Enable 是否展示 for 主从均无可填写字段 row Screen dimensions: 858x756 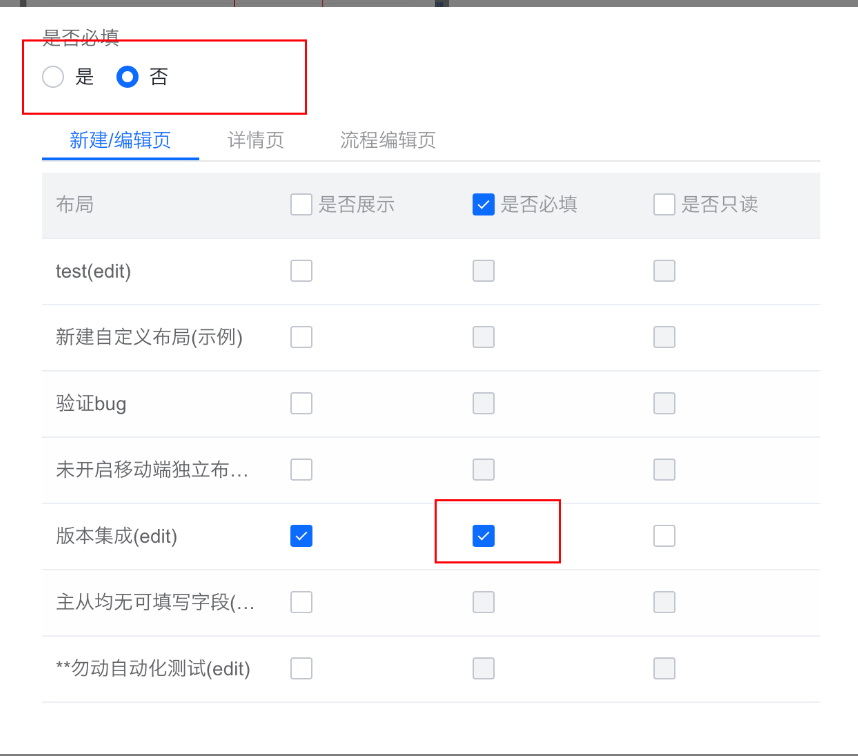pyautogui.click(x=302, y=602)
